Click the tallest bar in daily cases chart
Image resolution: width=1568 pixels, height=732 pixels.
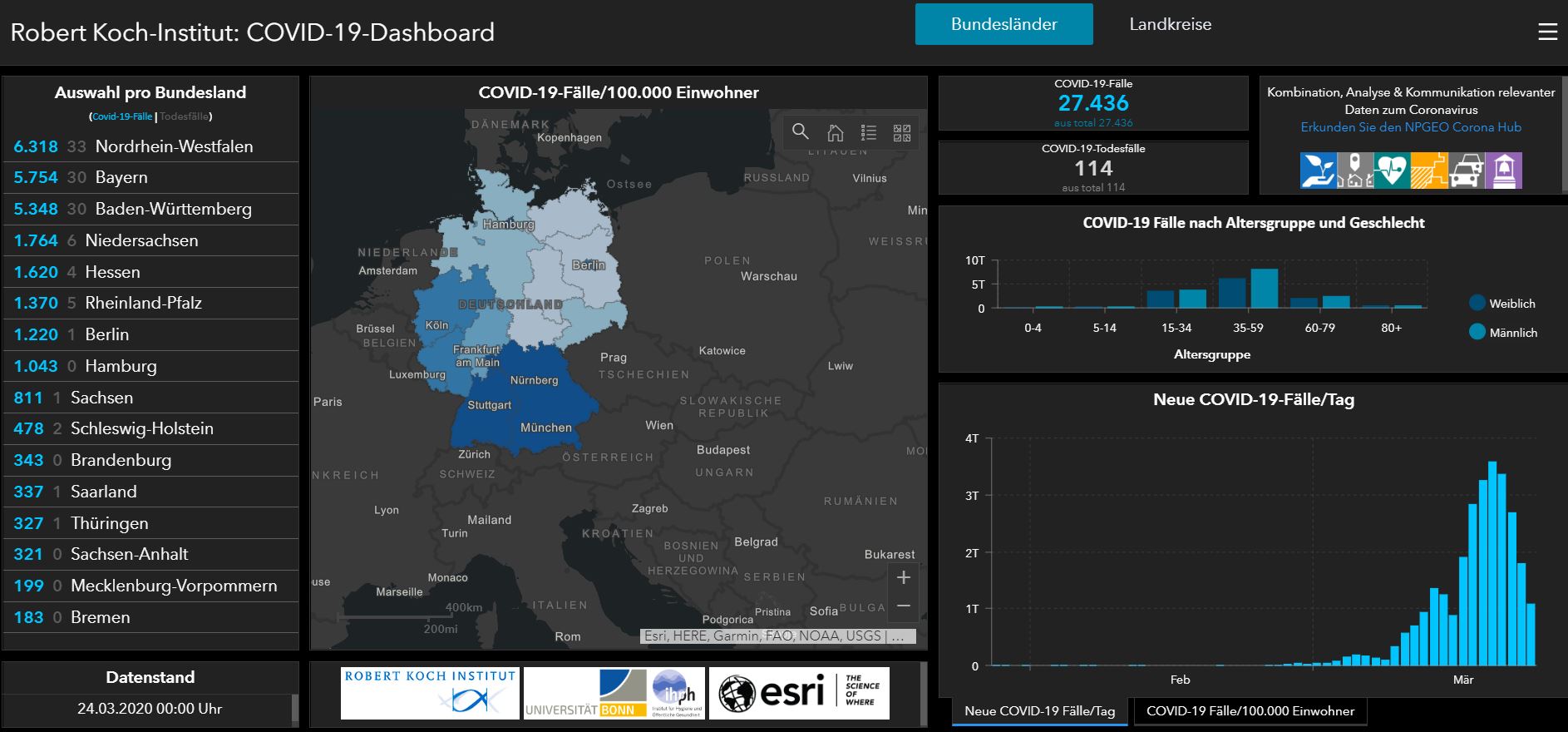click(1492, 563)
